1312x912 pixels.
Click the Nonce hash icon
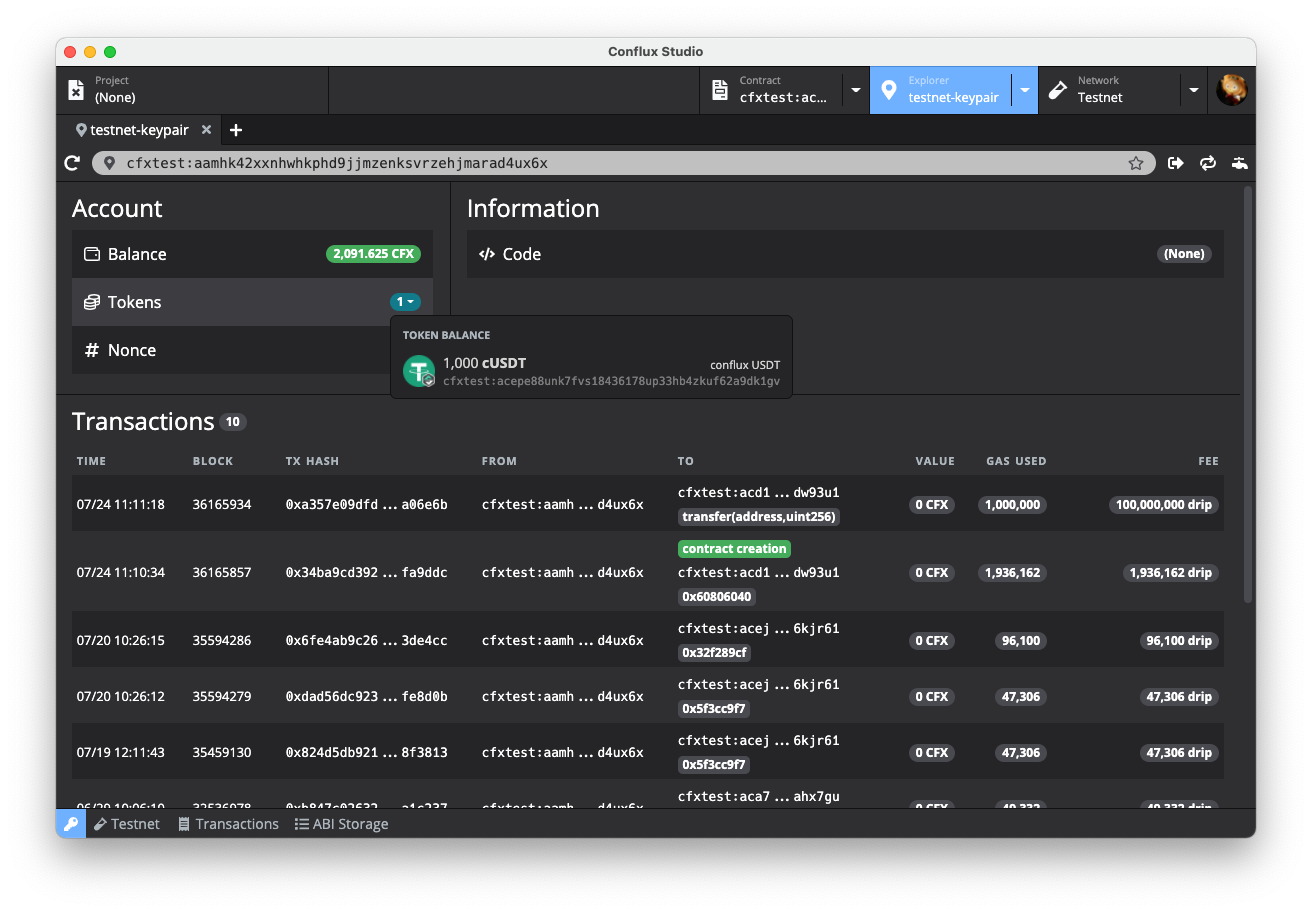(91, 350)
